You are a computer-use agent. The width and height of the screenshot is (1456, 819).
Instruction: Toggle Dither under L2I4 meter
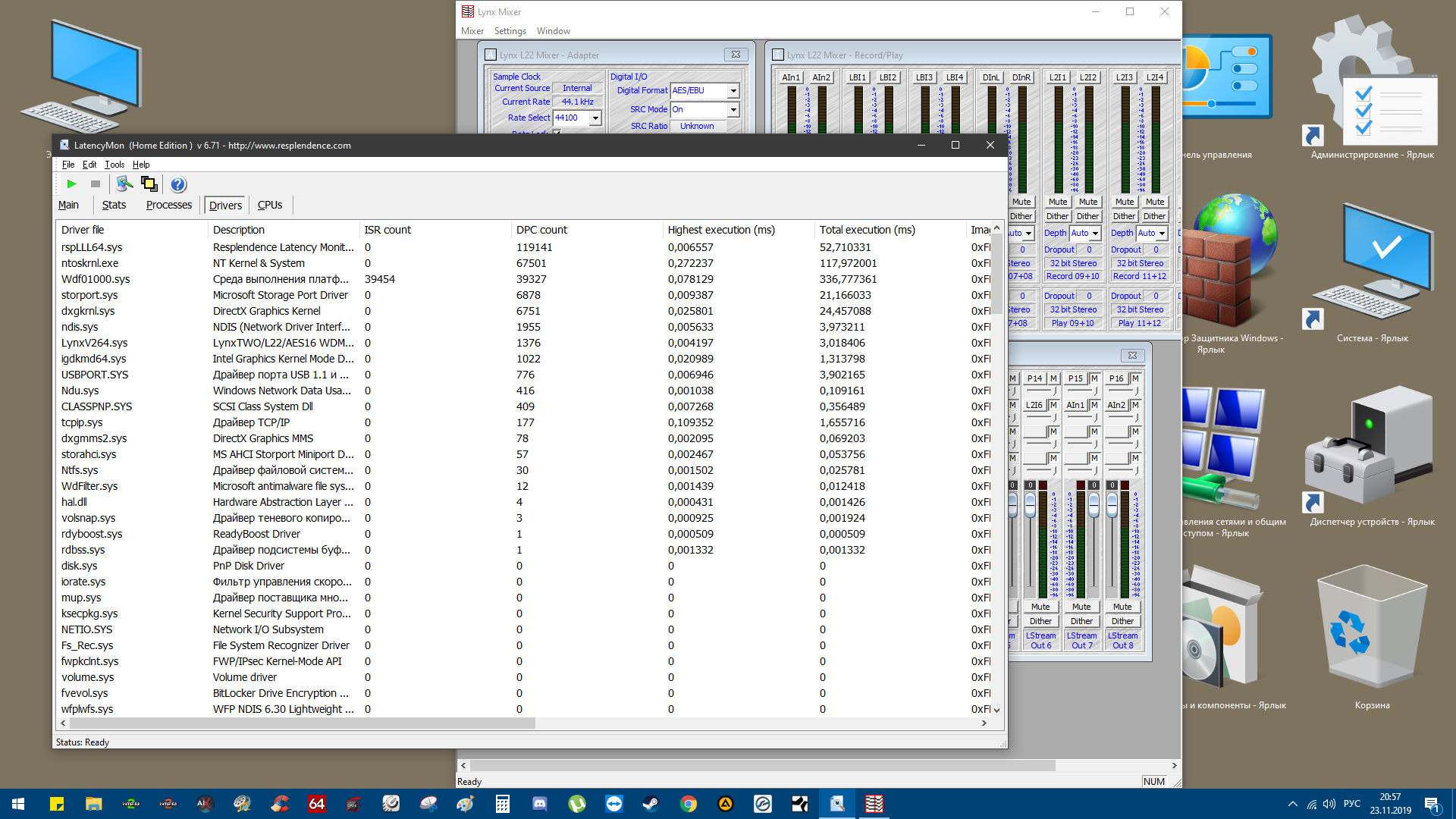[1155, 216]
